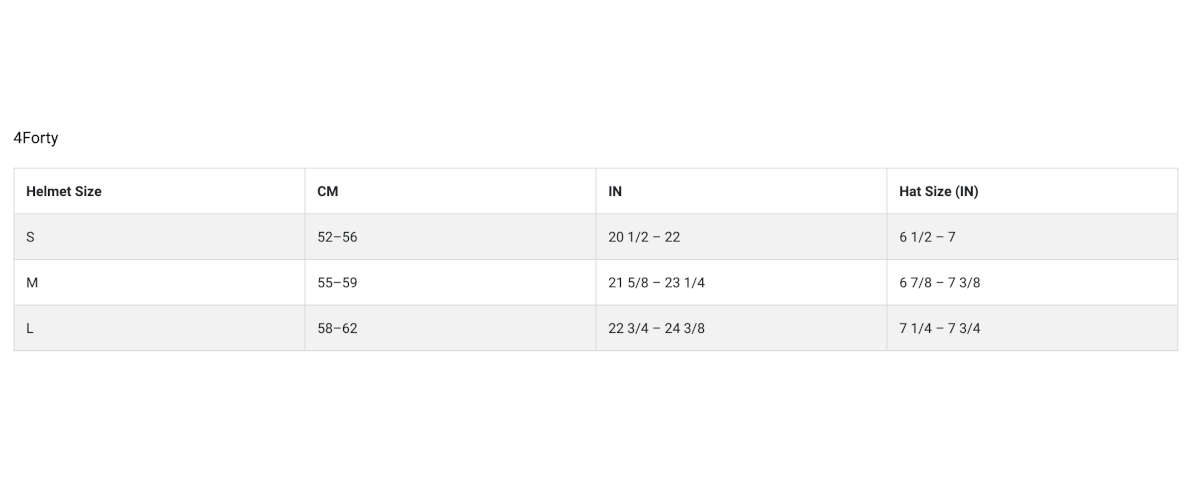Select the 52–56 CM cell

[337, 237]
